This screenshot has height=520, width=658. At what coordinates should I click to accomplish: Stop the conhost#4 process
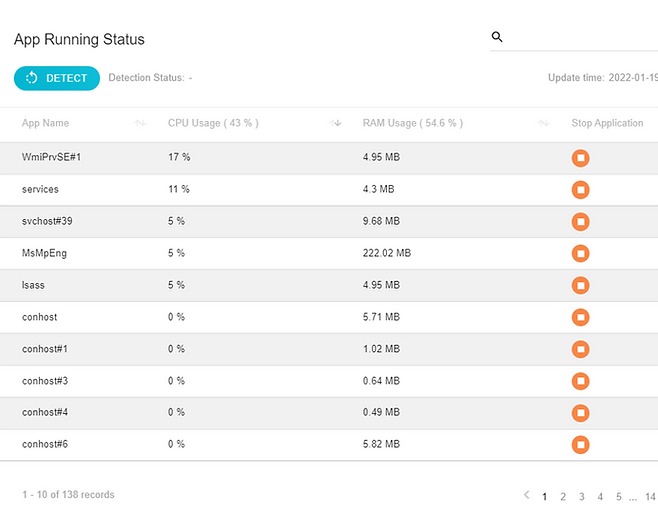click(x=580, y=413)
